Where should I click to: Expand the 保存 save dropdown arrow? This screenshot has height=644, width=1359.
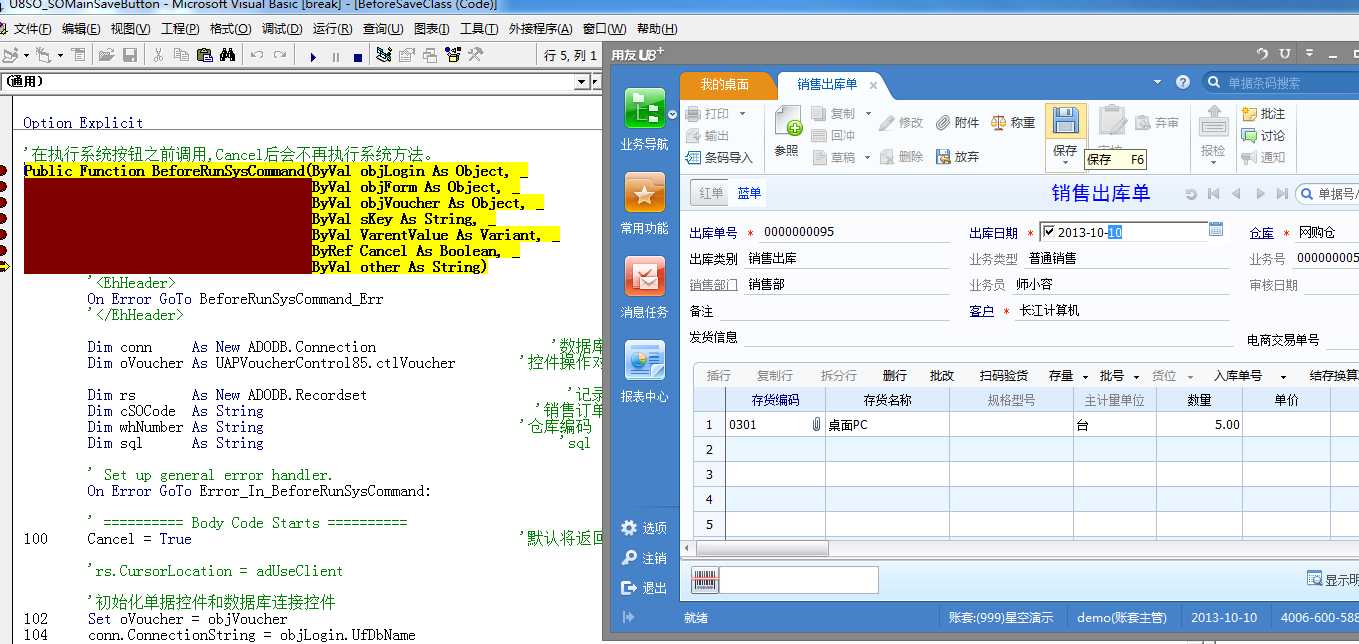coord(1066,164)
